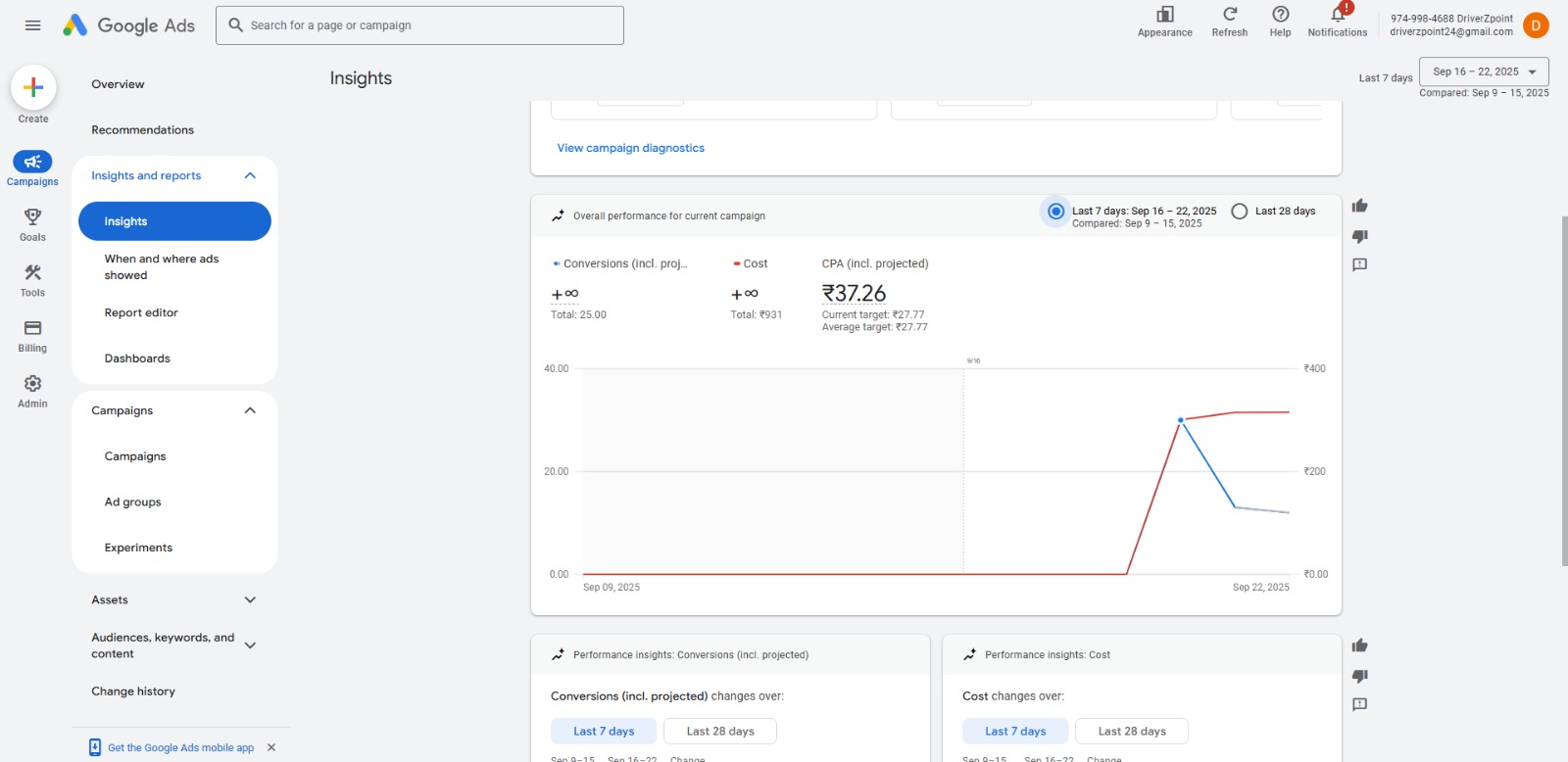Image resolution: width=1568 pixels, height=762 pixels.
Task: Select the Last 28 days radio button
Action: click(x=1240, y=212)
